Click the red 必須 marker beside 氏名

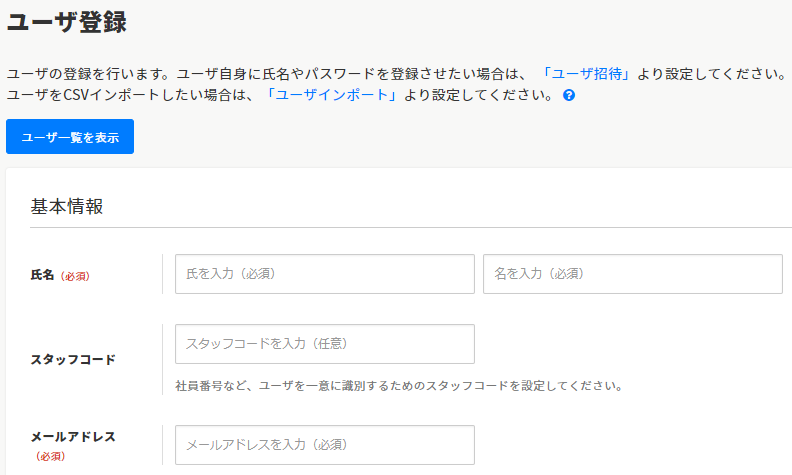76,276
